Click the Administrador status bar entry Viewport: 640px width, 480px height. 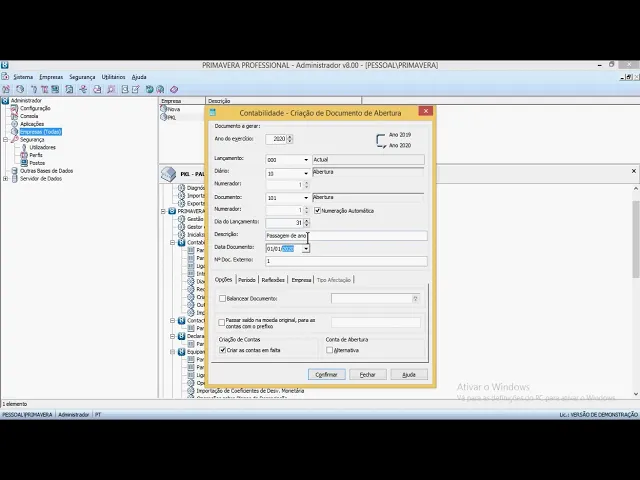click(73, 415)
